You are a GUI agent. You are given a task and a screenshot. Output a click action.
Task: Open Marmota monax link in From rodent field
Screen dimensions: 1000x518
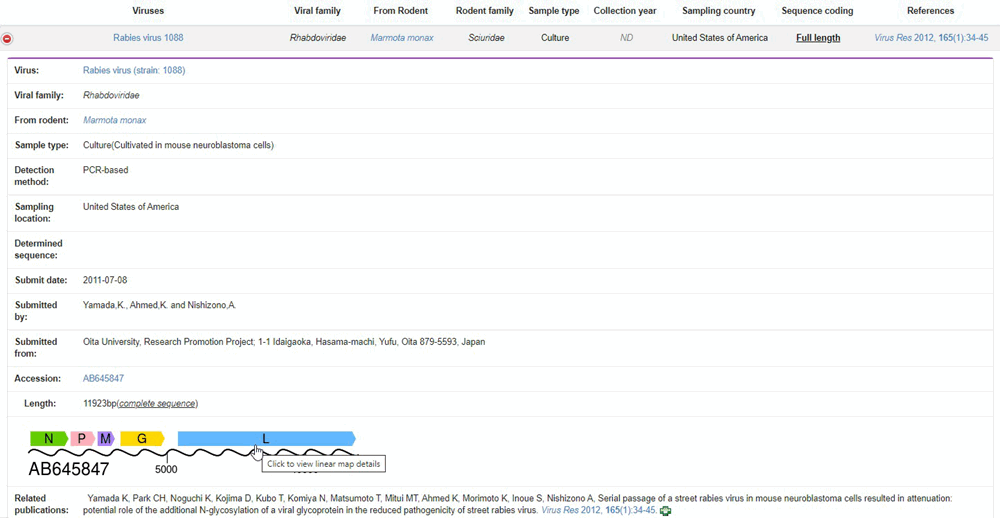pyautogui.click(x=114, y=120)
